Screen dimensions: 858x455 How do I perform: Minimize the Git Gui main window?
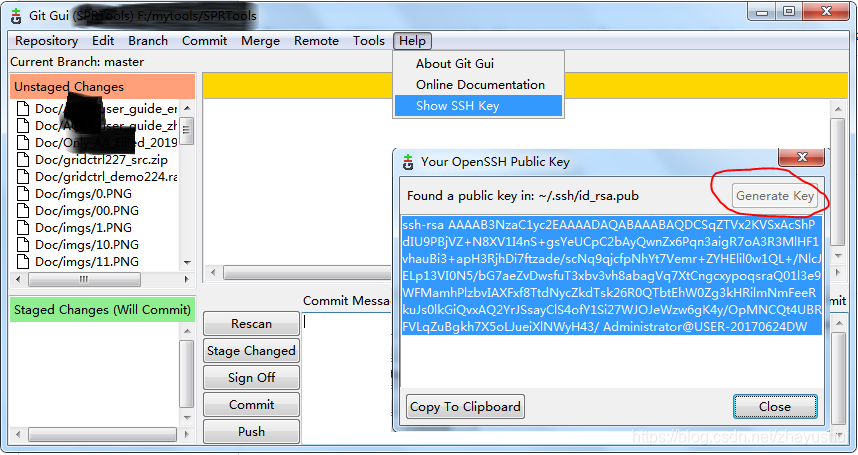point(763,11)
